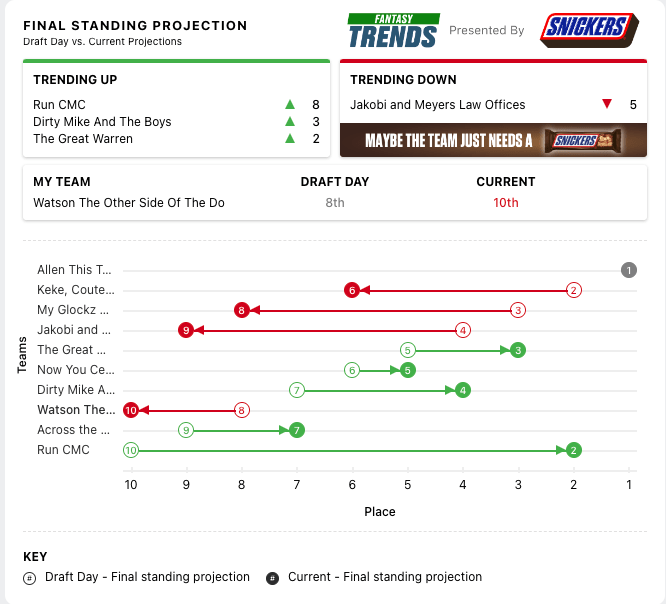Select Run CMC current rank 2 marker
Screen dimensions: 666x604
(x=573, y=450)
